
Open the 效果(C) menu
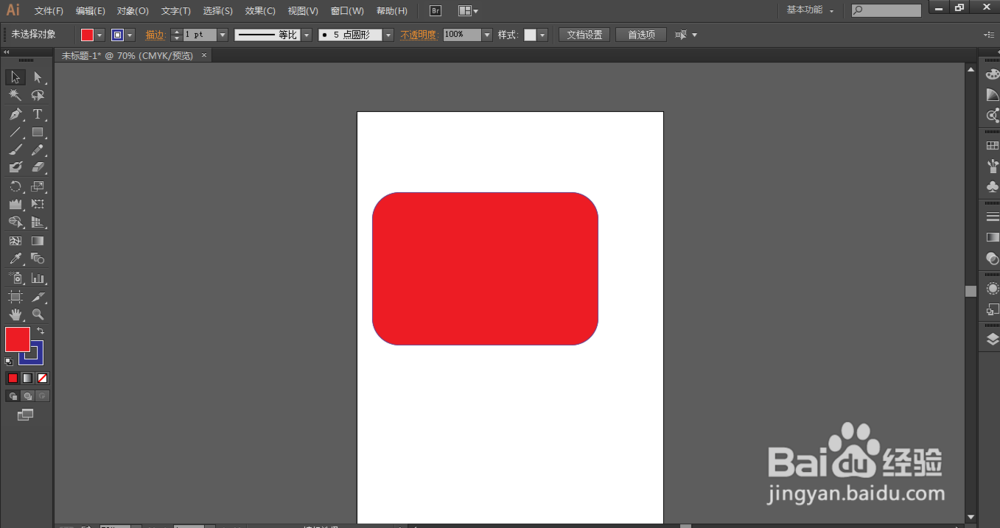pos(260,11)
